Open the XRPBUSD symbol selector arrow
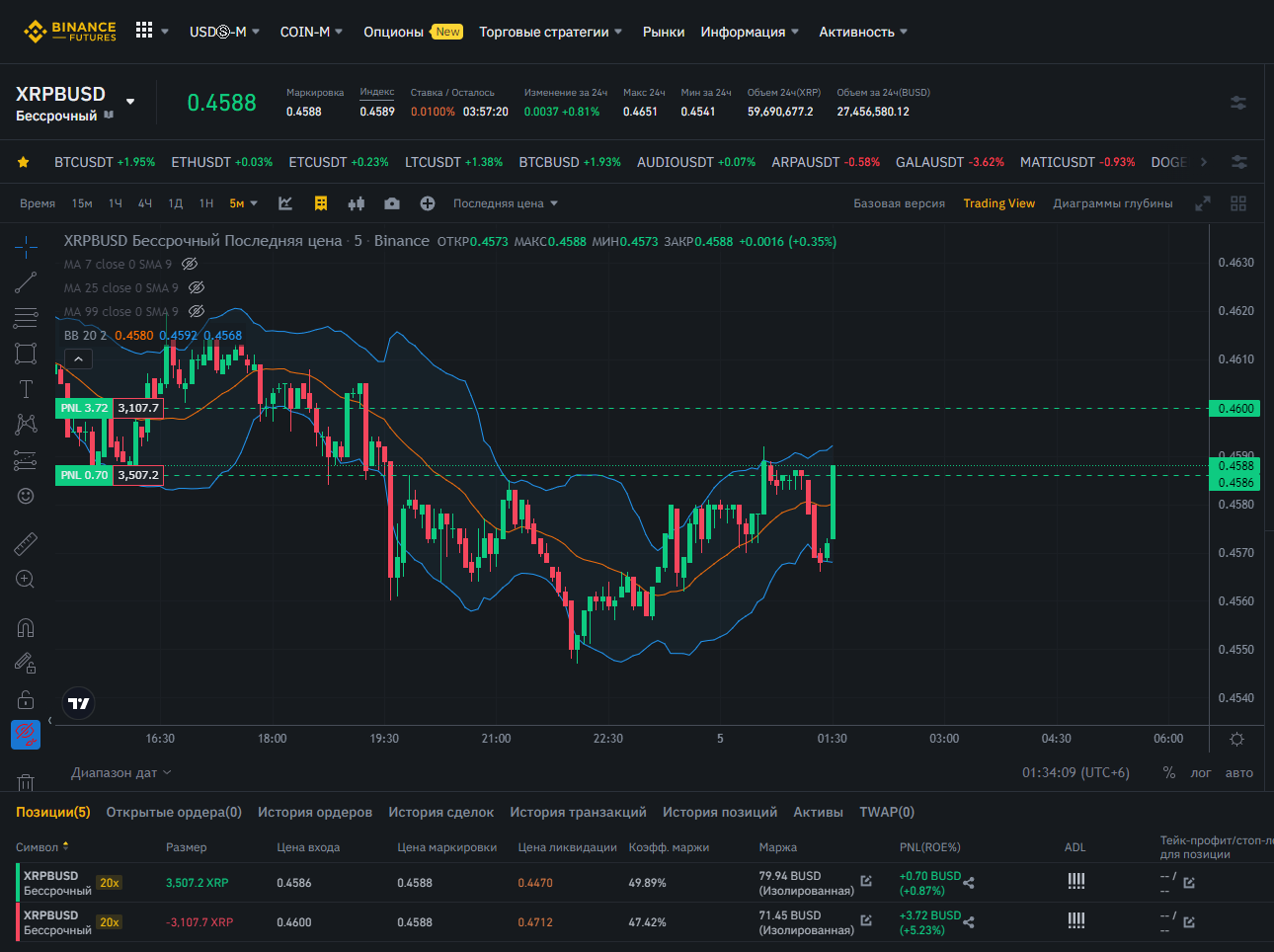Viewport: 1274px width, 952px height. 130,102
